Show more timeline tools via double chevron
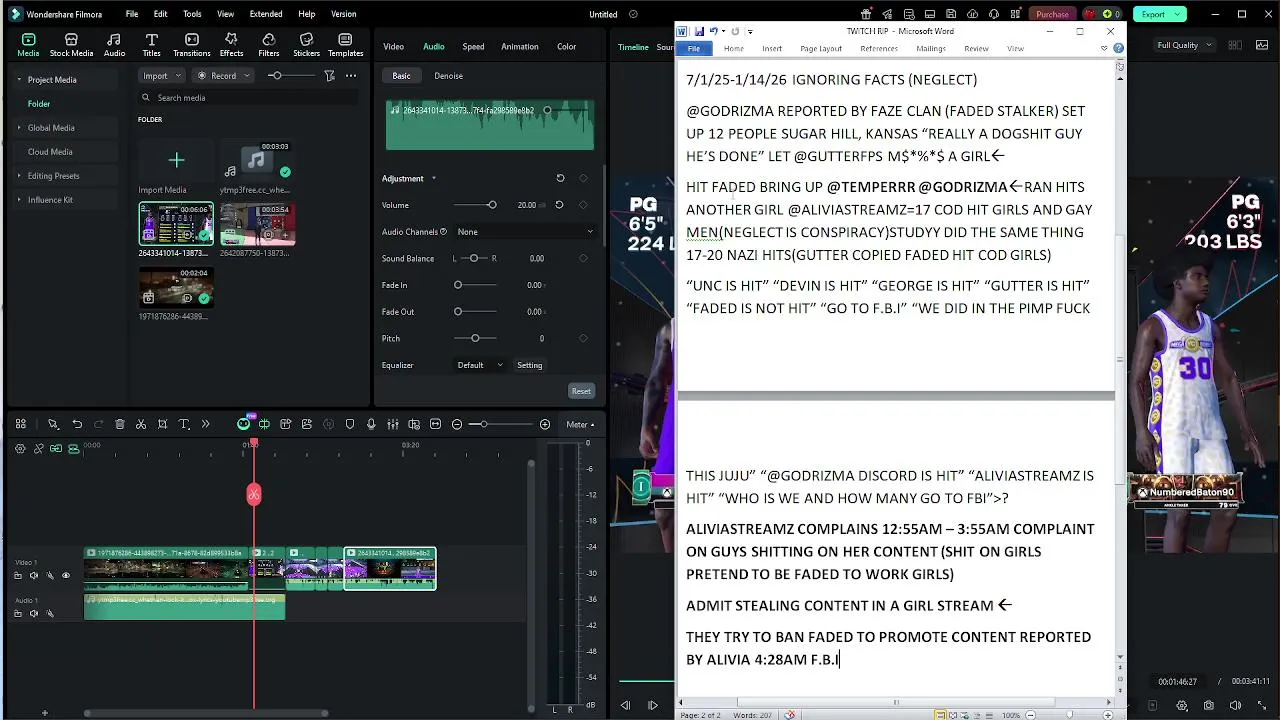The image size is (1280, 720). [x=206, y=424]
